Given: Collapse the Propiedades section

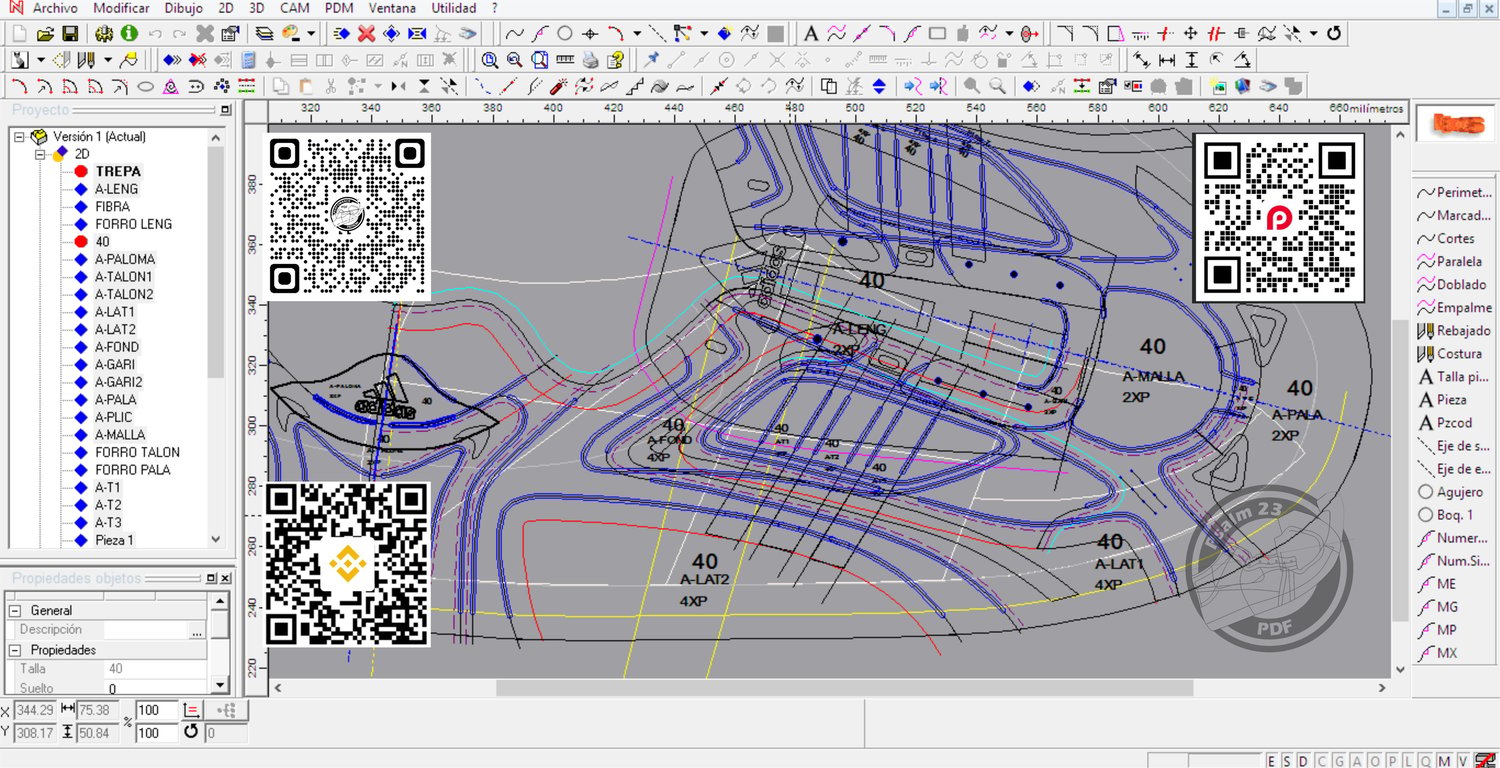Looking at the screenshot, I should (x=15, y=650).
